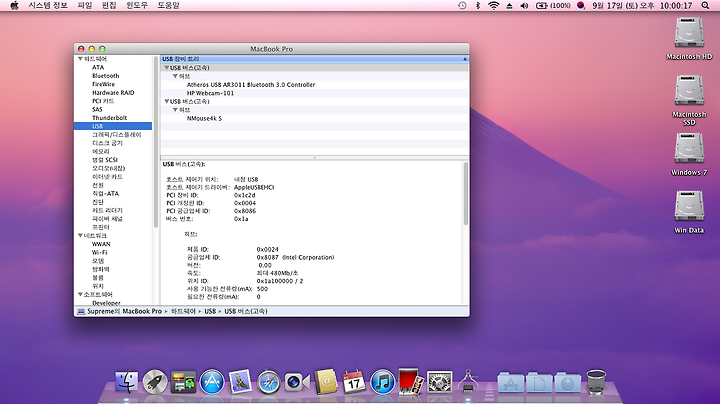Open Address Book in the Dock
This screenshot has height=404, width=720.
326,382
